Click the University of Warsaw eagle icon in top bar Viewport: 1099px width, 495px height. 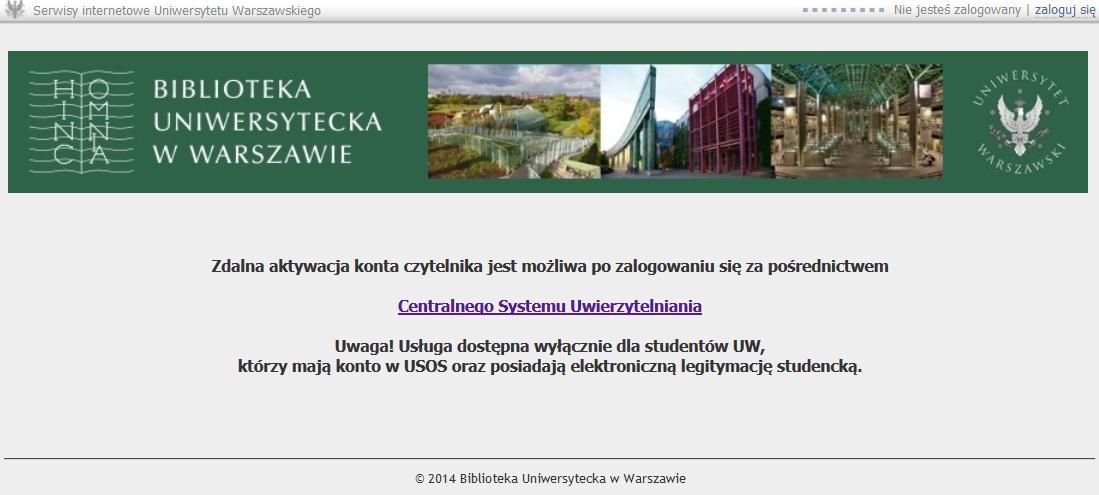pyautogui.click(x=14, y=9)
